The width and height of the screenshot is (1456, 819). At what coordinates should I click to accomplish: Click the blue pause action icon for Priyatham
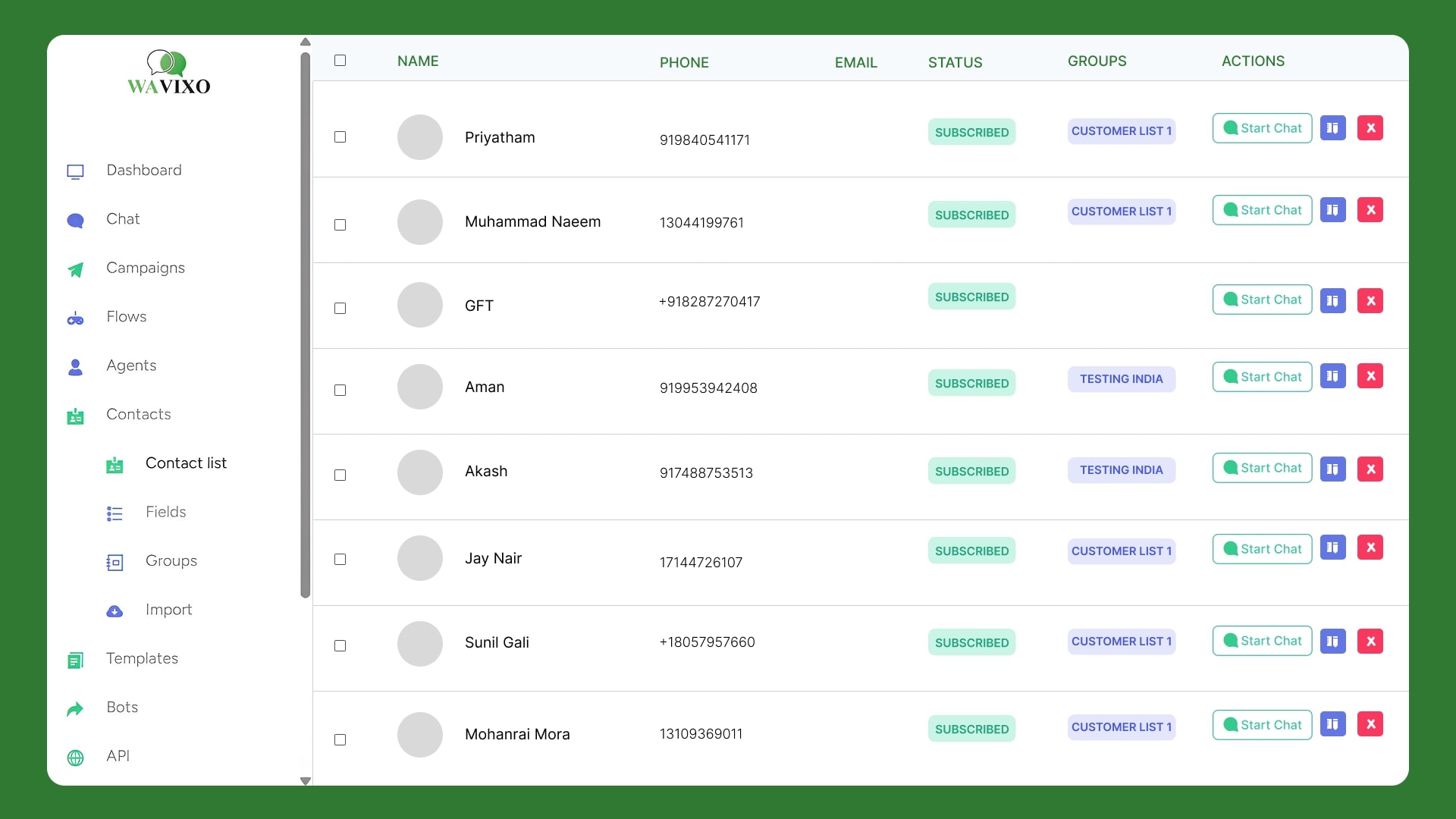[1333, 128]
